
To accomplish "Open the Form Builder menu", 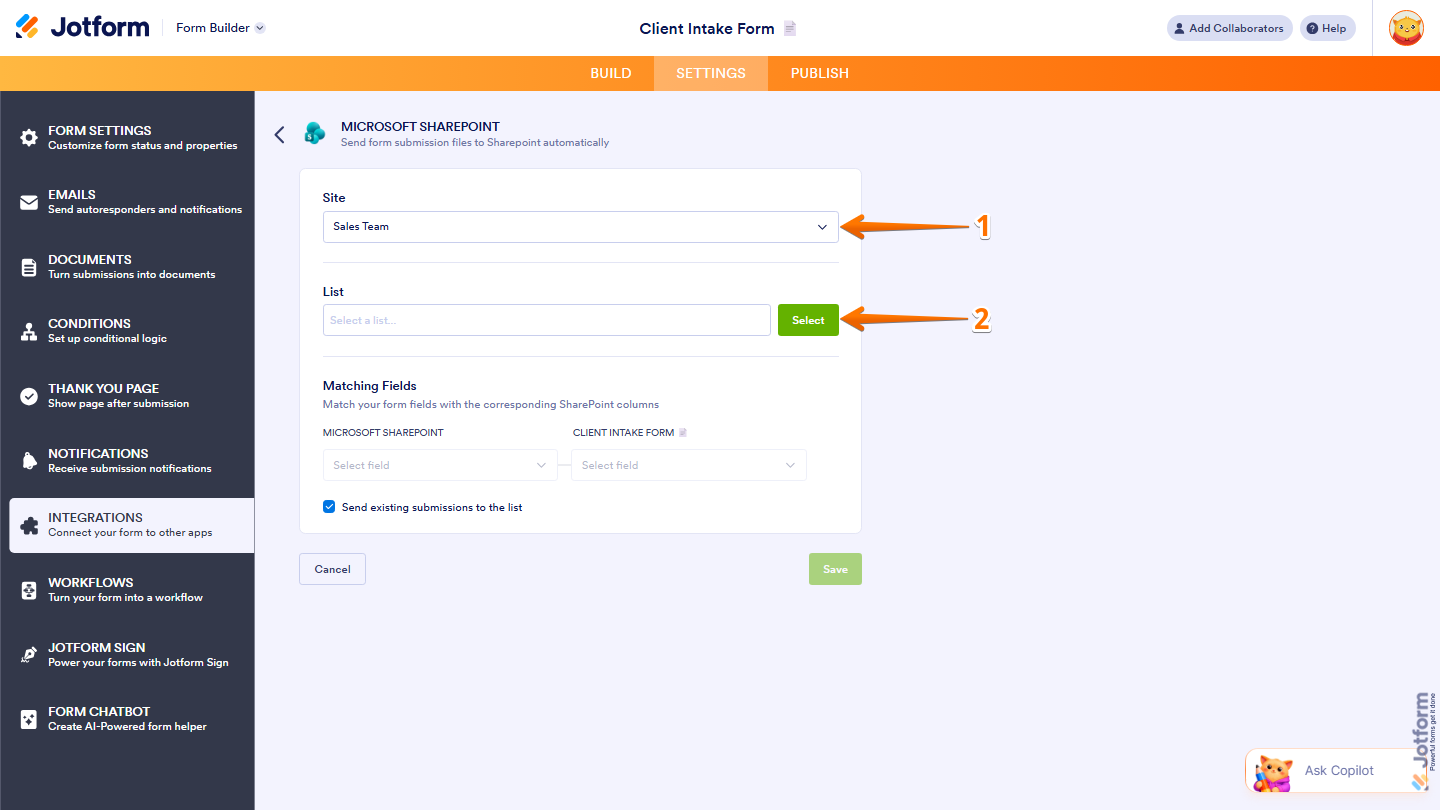I will (219, 27).
